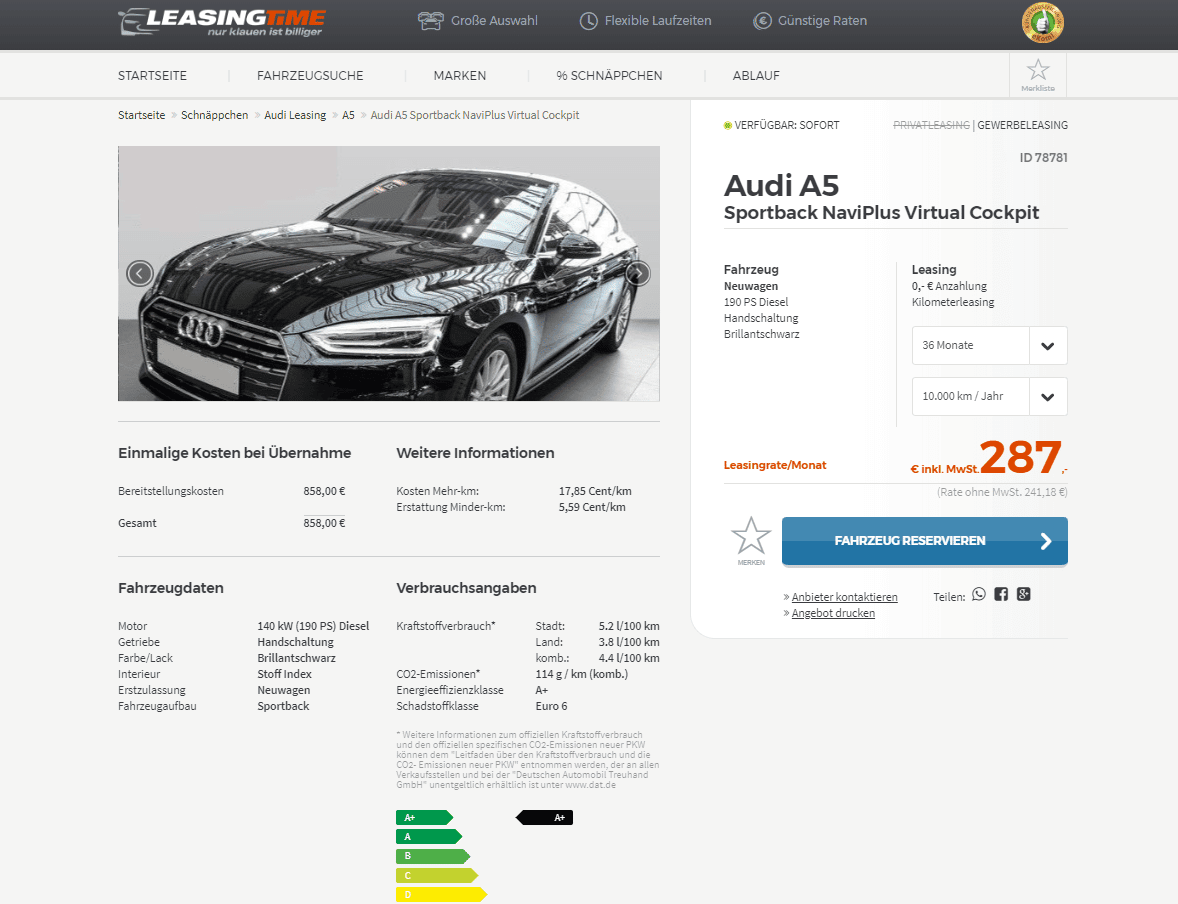Viewport: 1178px width, 904px height.
Task: Expand the mileage chevron arrow
Action: tap(1047, 398)
